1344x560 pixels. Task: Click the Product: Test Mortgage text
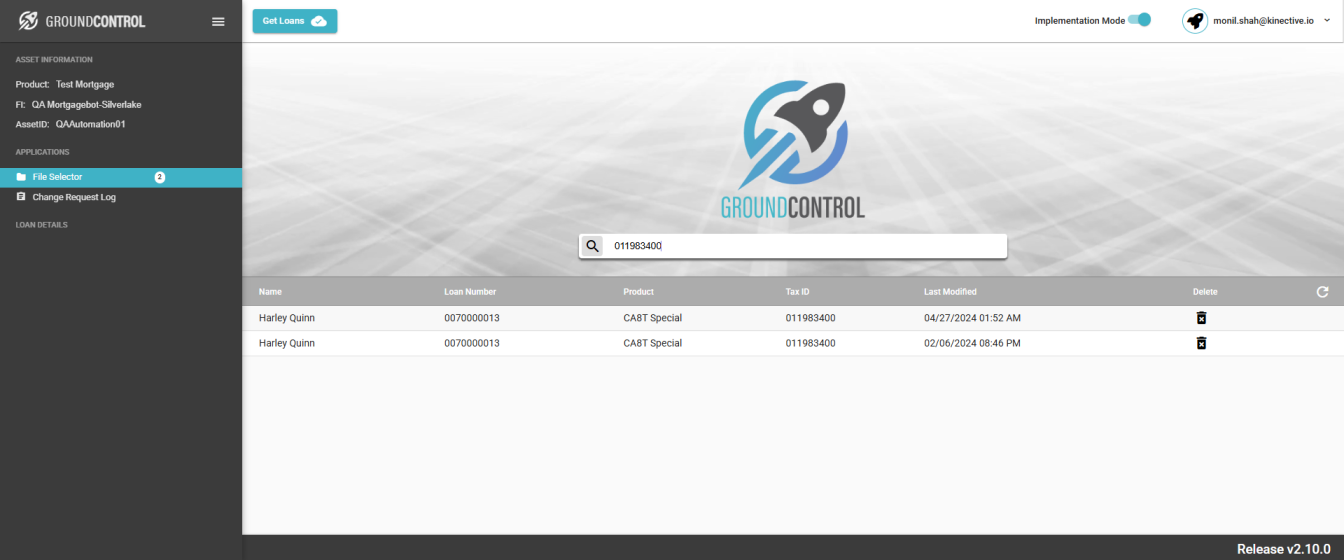(65, 85)
